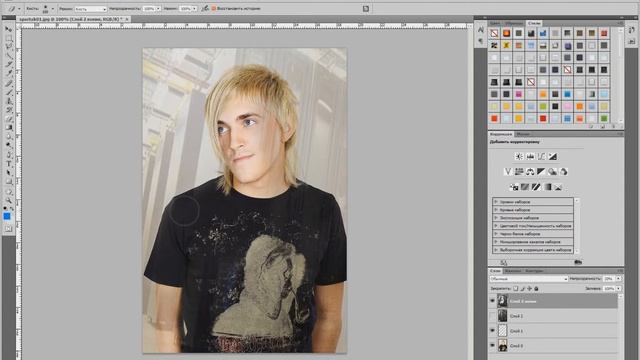Add a Color Balance adjustment (scales icon)
The image size is (640, 360).
tap(530, 171)
